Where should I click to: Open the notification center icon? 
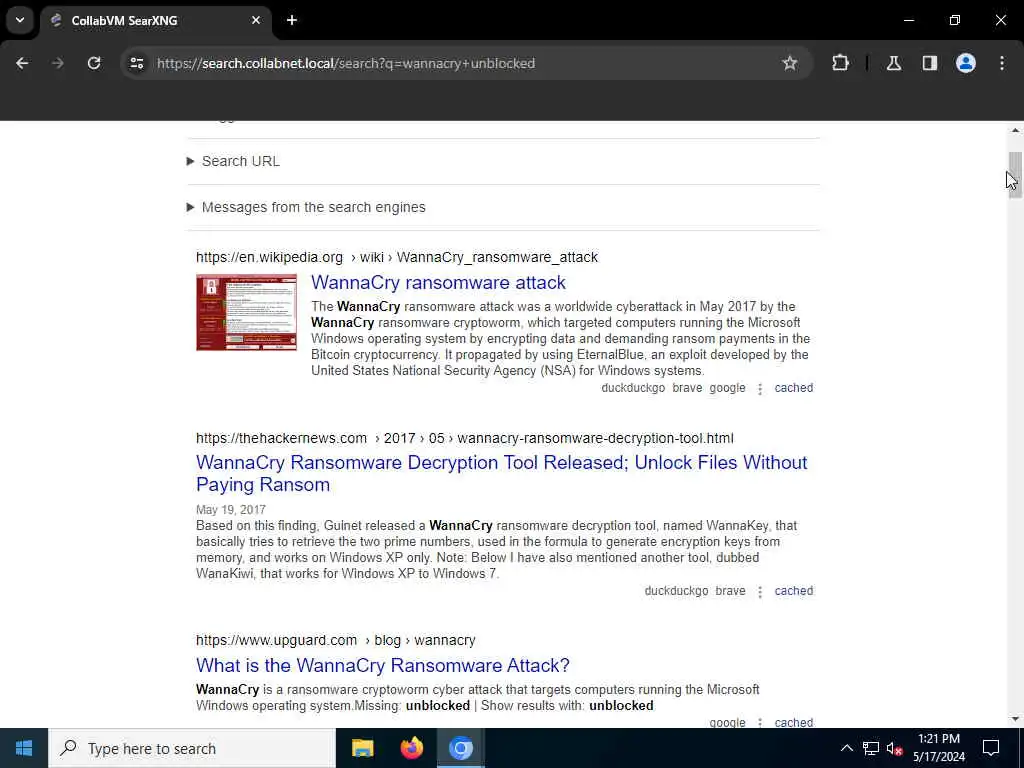click(x=991, y=748)
